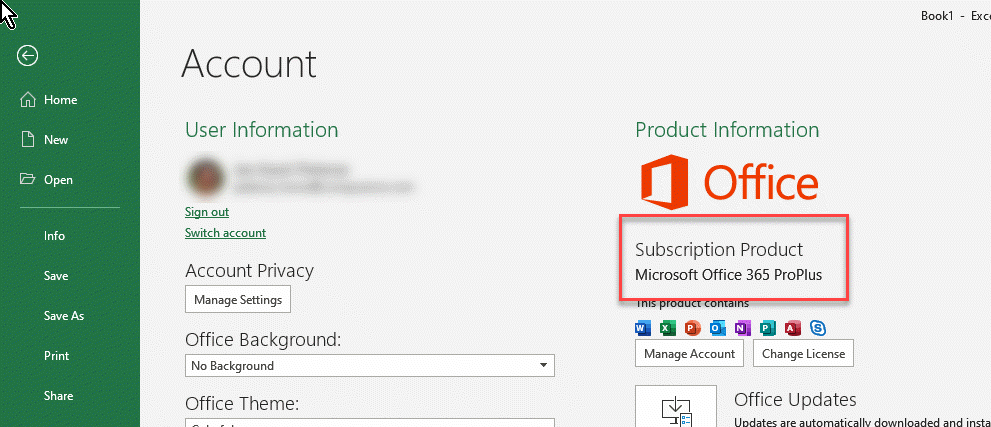Viewport: 991px width, 427px height.
Task: Click the Account Privacy heading
Action: point(249,271)
